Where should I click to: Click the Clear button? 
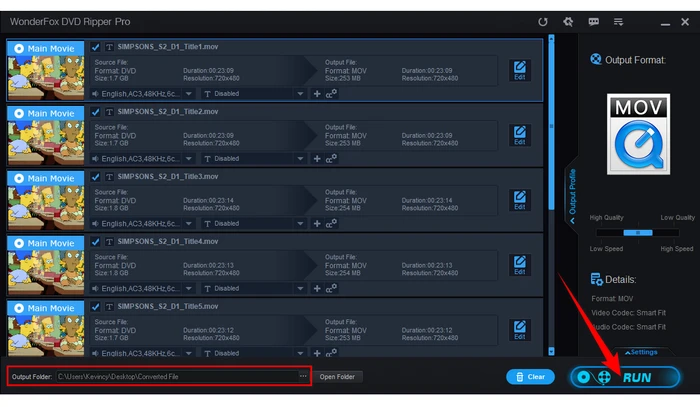(x=530, y=377)
